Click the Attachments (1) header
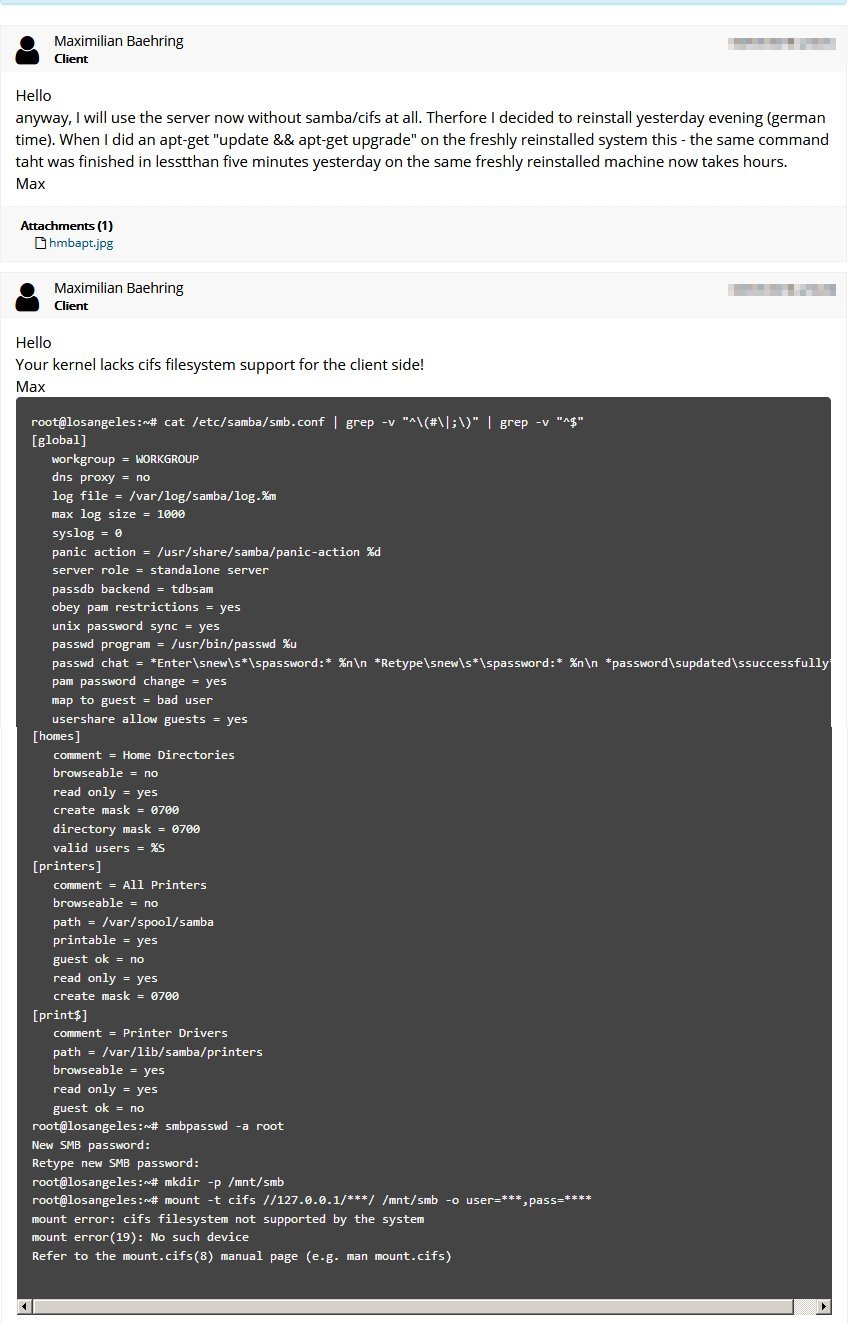Screen dimensions: 850x1324 [66, 226]
